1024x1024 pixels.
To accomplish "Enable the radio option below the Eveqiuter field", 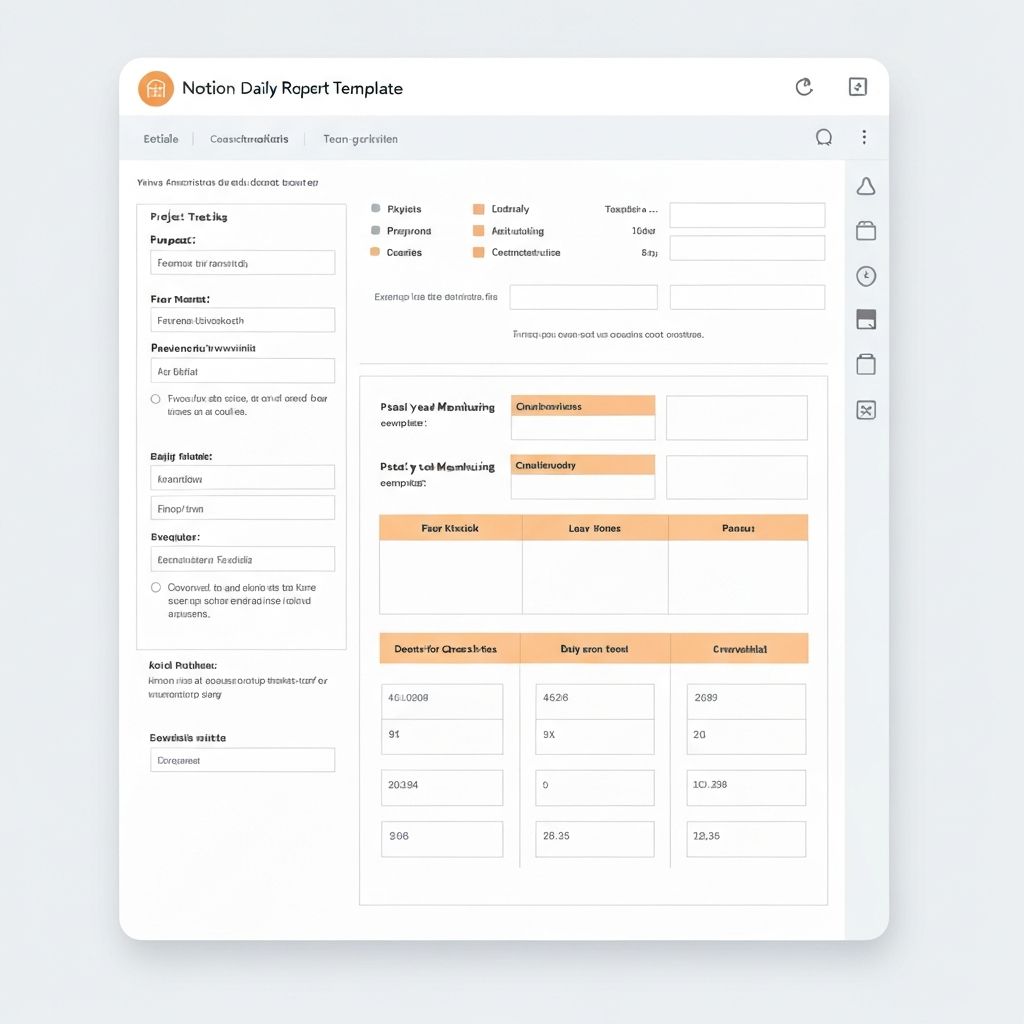I will coord(156,588).
